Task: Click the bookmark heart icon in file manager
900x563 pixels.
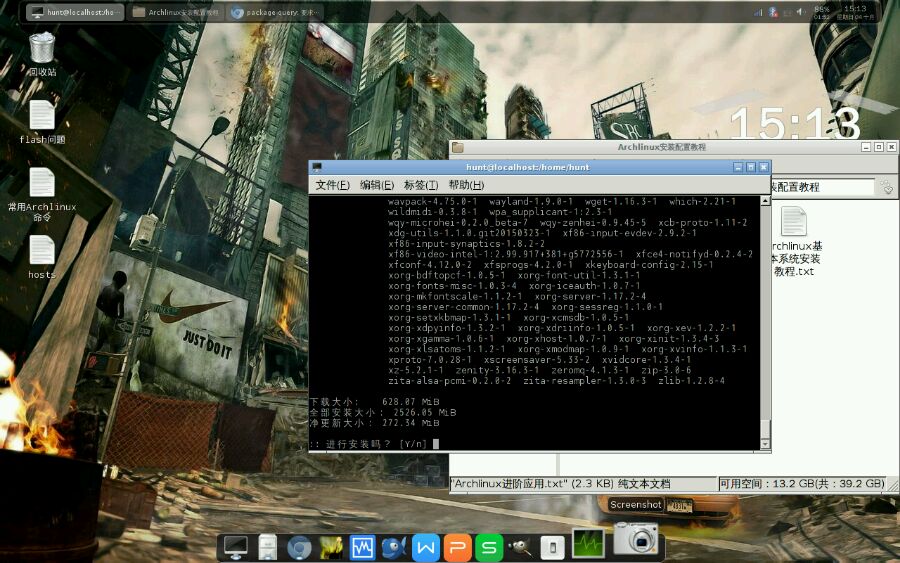Action: point(887,187)
